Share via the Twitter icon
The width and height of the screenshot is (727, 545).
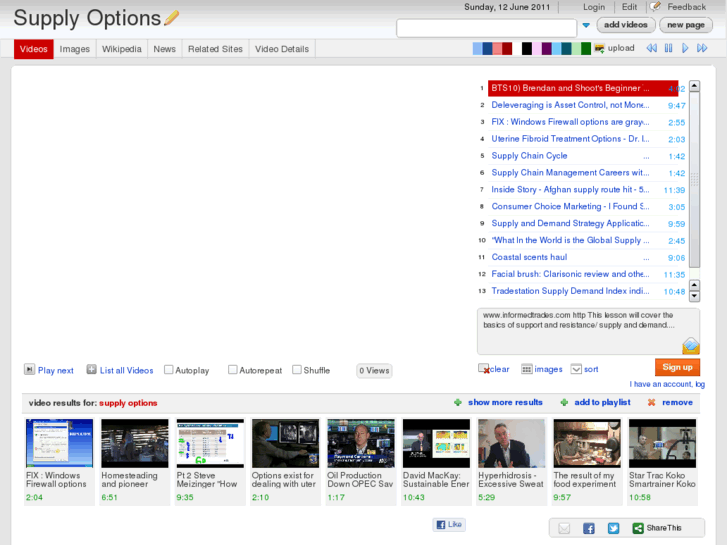point(613,528)
